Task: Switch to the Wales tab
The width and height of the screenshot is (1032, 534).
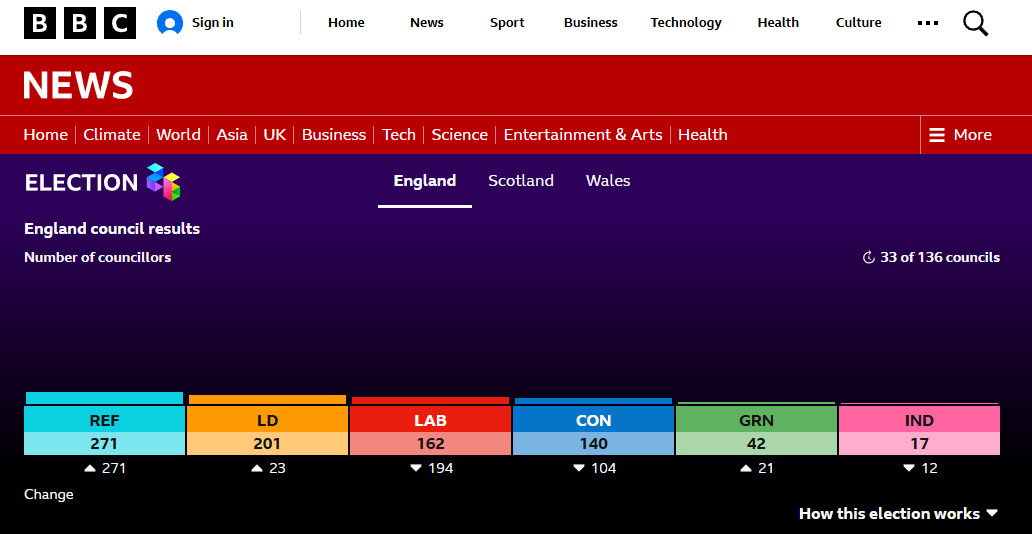Action: point(608,180)
